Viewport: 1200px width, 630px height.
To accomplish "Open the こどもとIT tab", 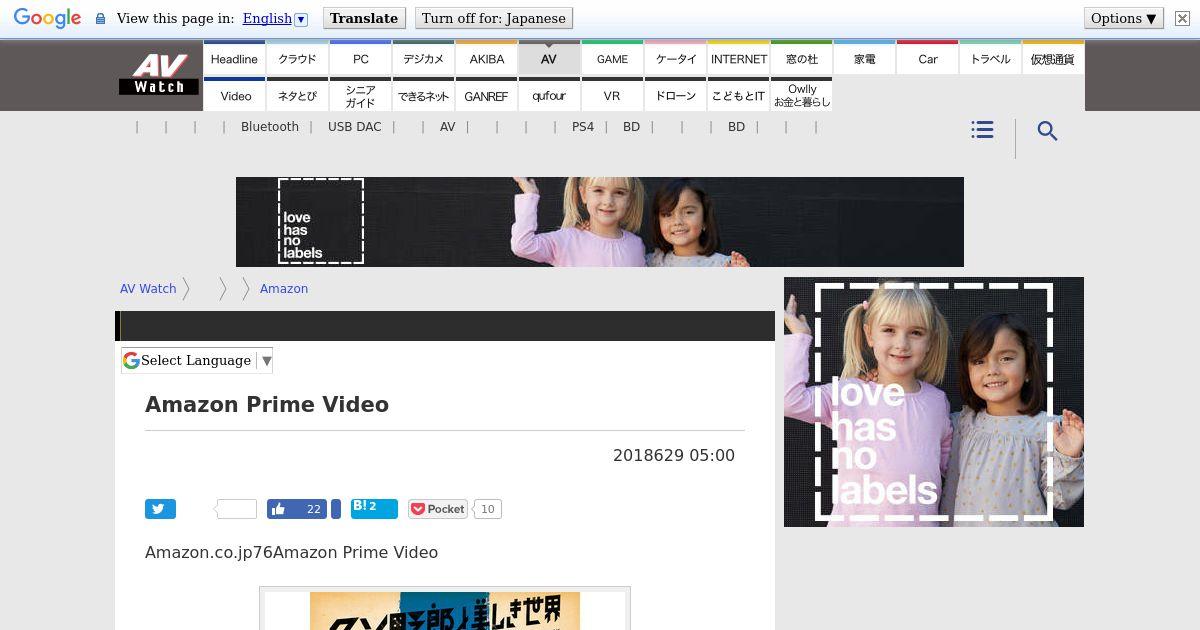I will (x=738, y=95).
